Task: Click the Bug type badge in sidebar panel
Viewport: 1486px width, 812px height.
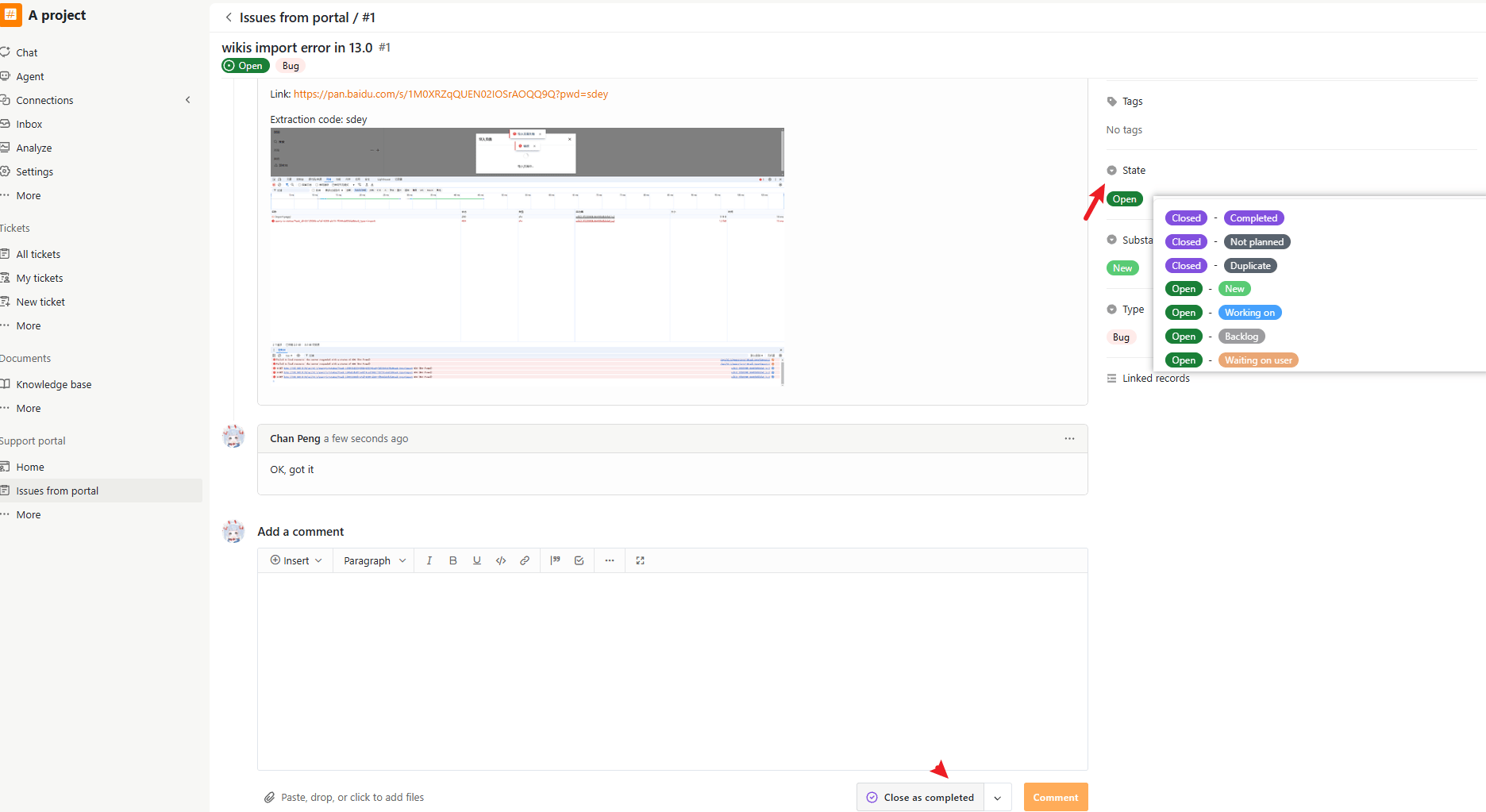Action: [1121, 337]
